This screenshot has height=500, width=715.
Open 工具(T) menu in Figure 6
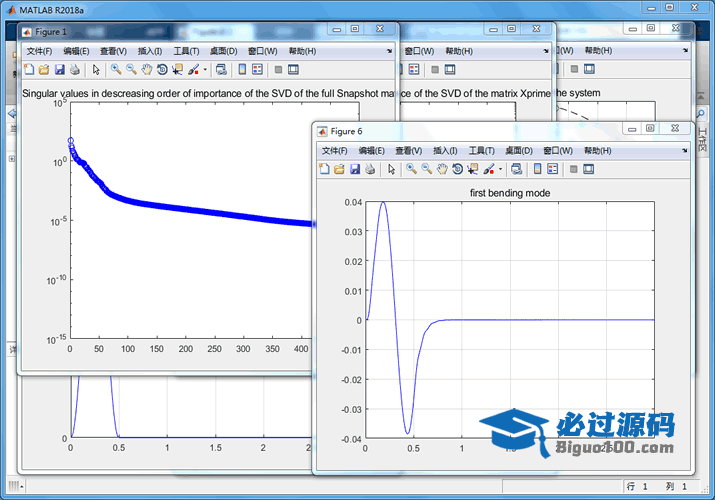(482, 150)
